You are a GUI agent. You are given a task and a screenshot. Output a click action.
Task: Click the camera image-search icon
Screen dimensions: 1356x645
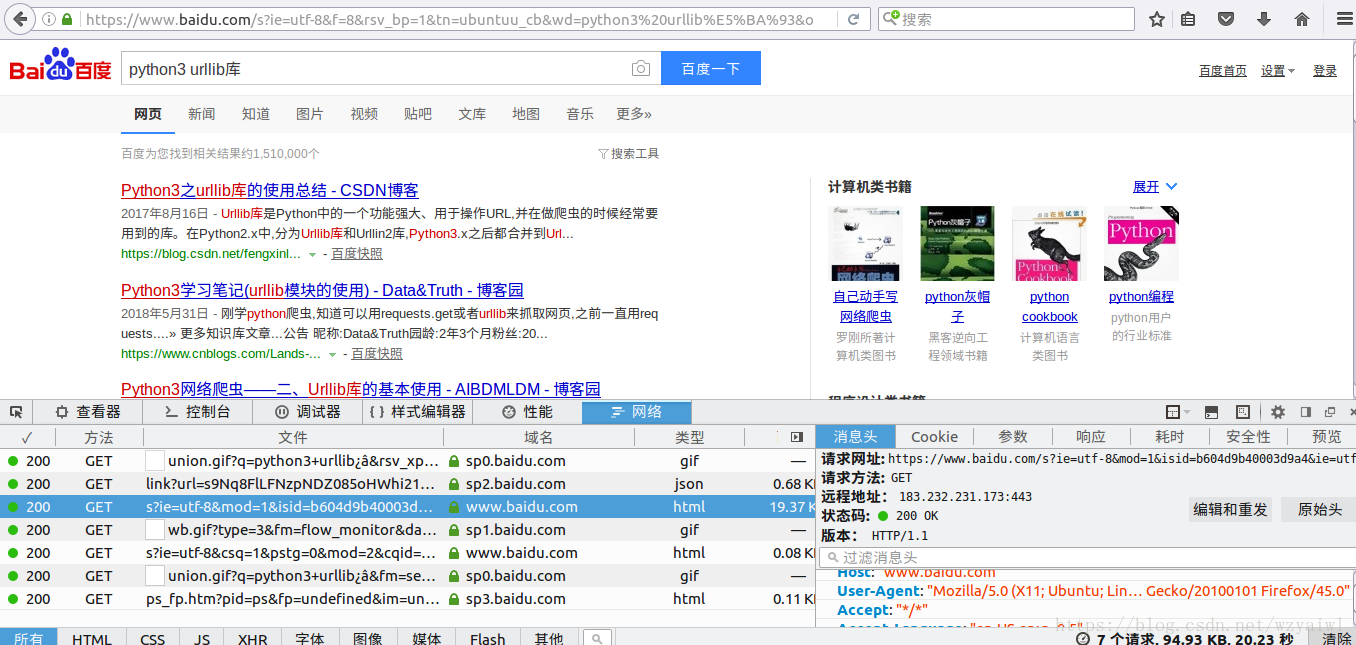(640, 68)
